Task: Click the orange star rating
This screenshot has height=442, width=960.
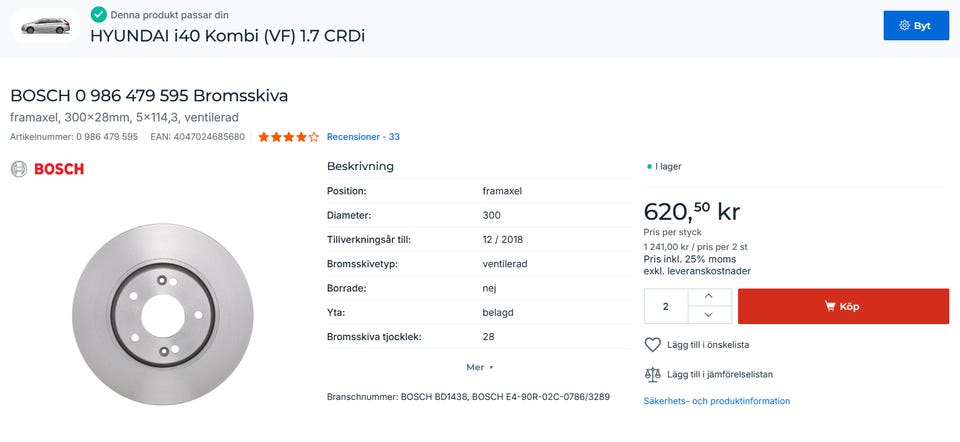Action: [x=288, y=137]
